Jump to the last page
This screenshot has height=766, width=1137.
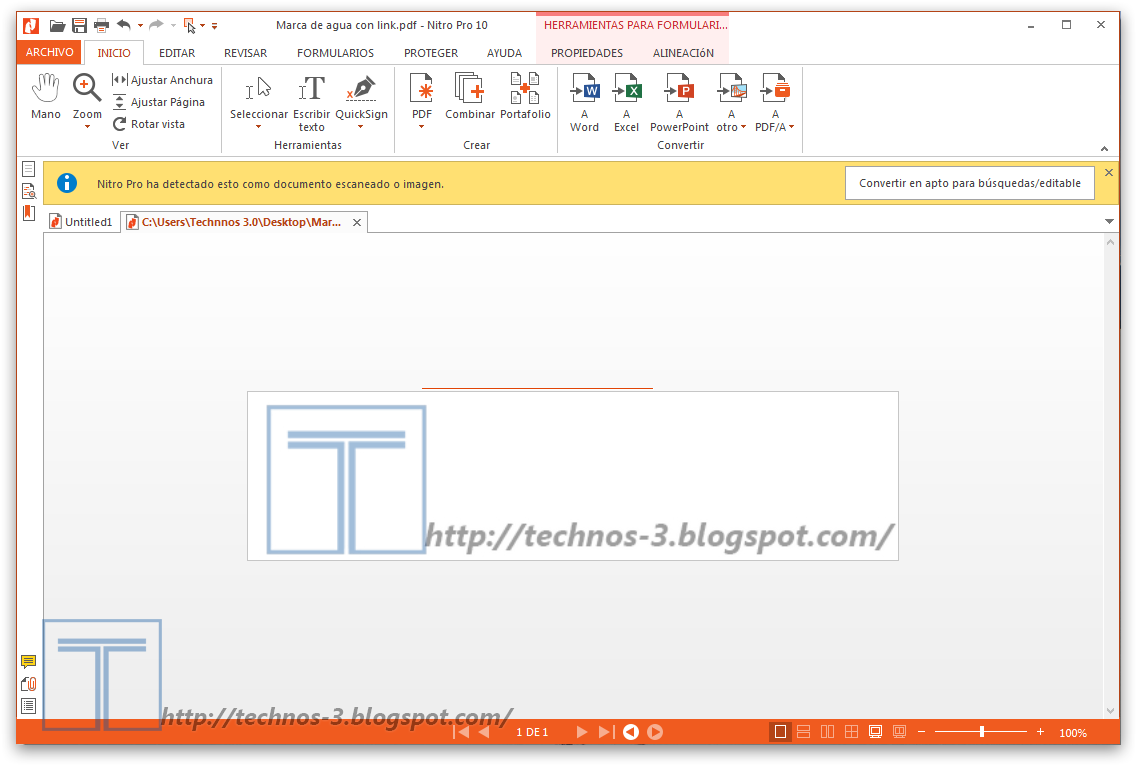coord(606,732)
